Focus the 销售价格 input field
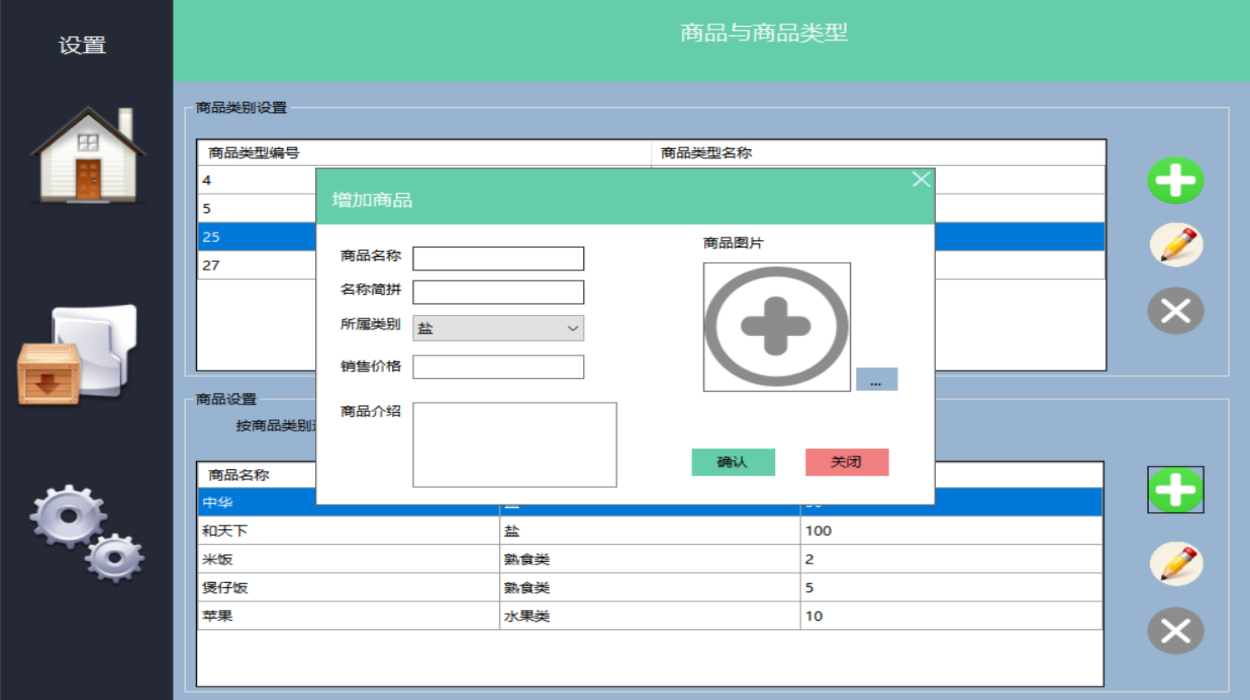This screenshot has width=1250, height=700. point(498,367)
